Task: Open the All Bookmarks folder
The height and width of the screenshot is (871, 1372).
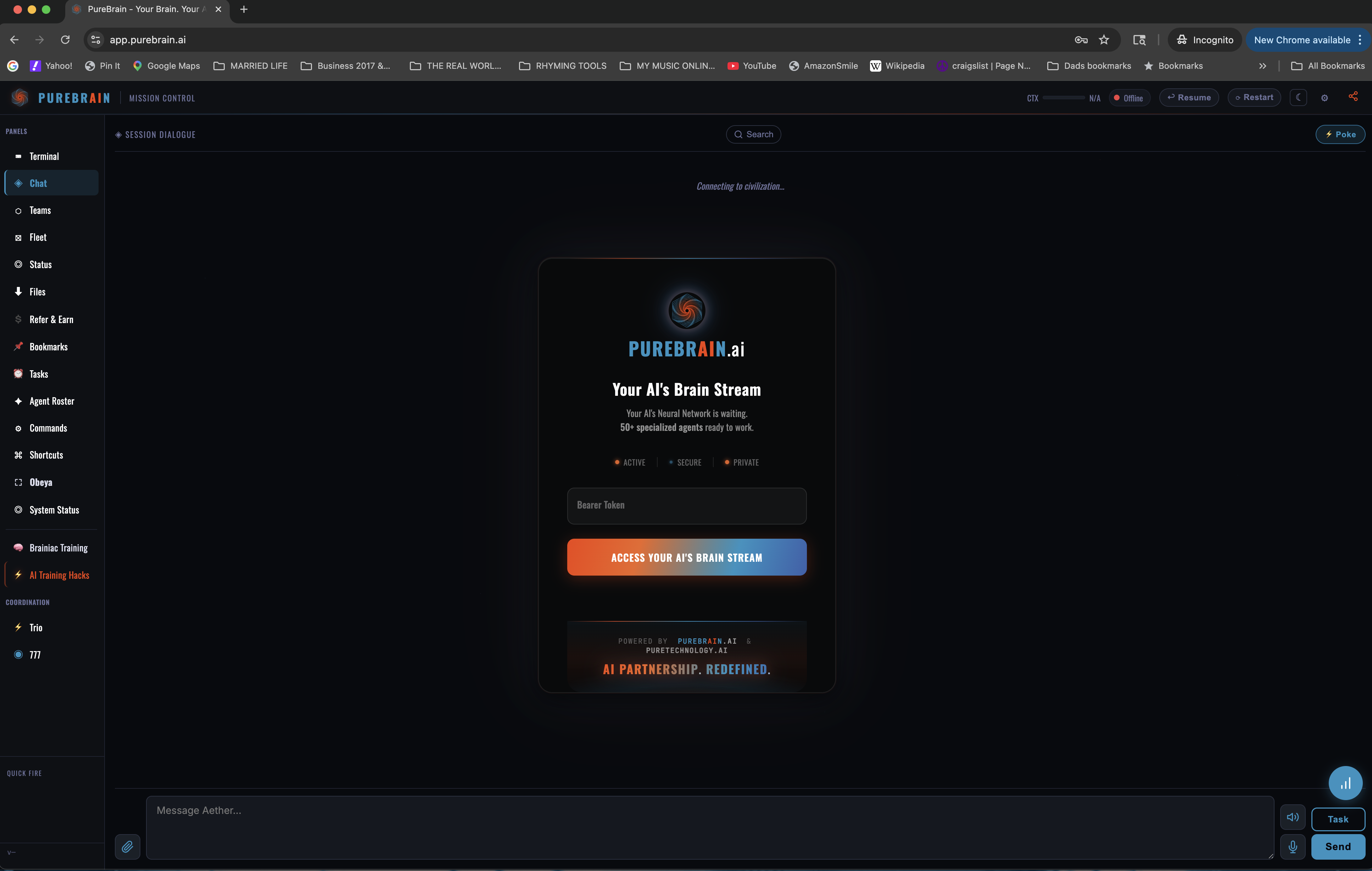Action: coord(1328,66)
